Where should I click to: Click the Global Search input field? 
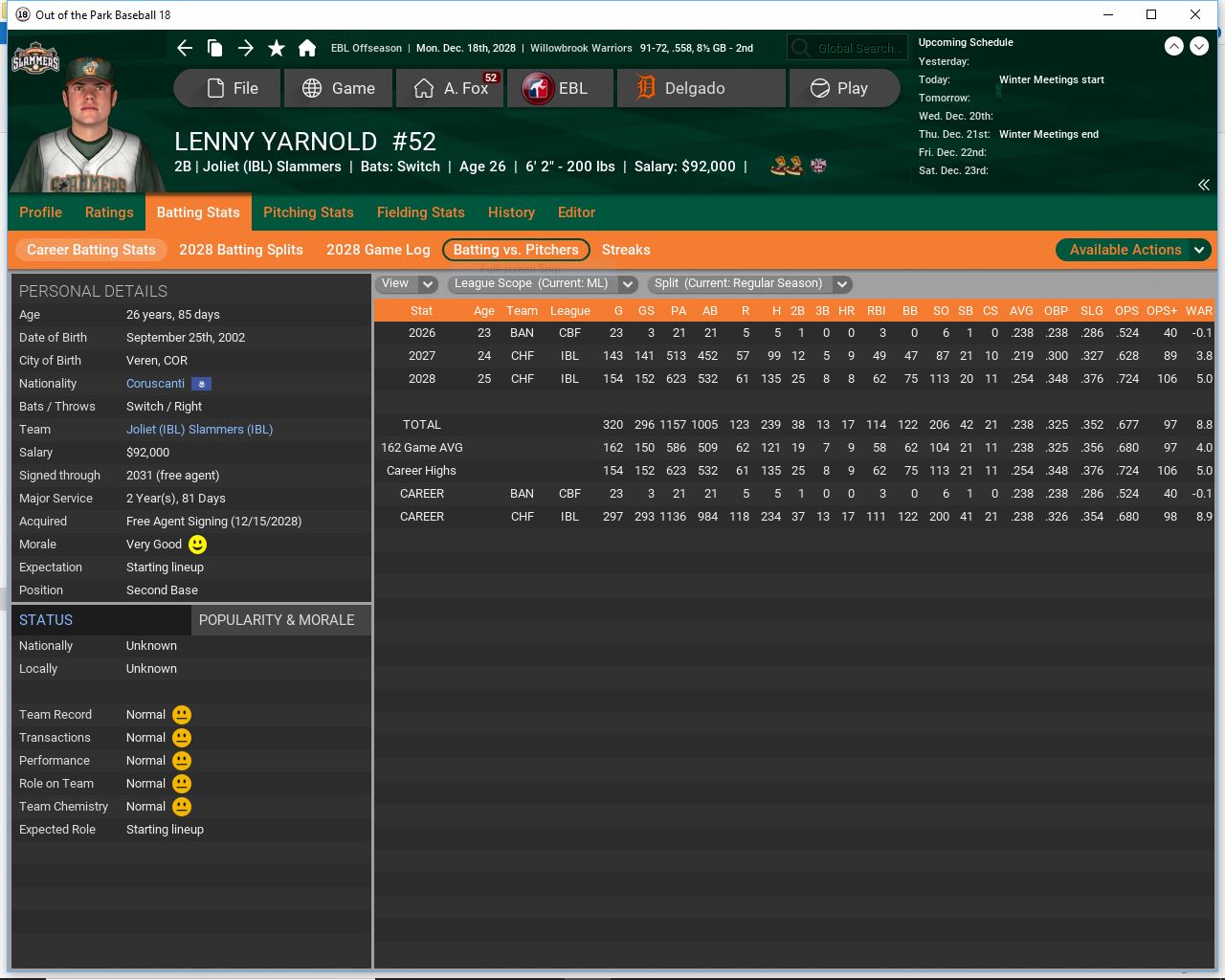pos(847,48)
